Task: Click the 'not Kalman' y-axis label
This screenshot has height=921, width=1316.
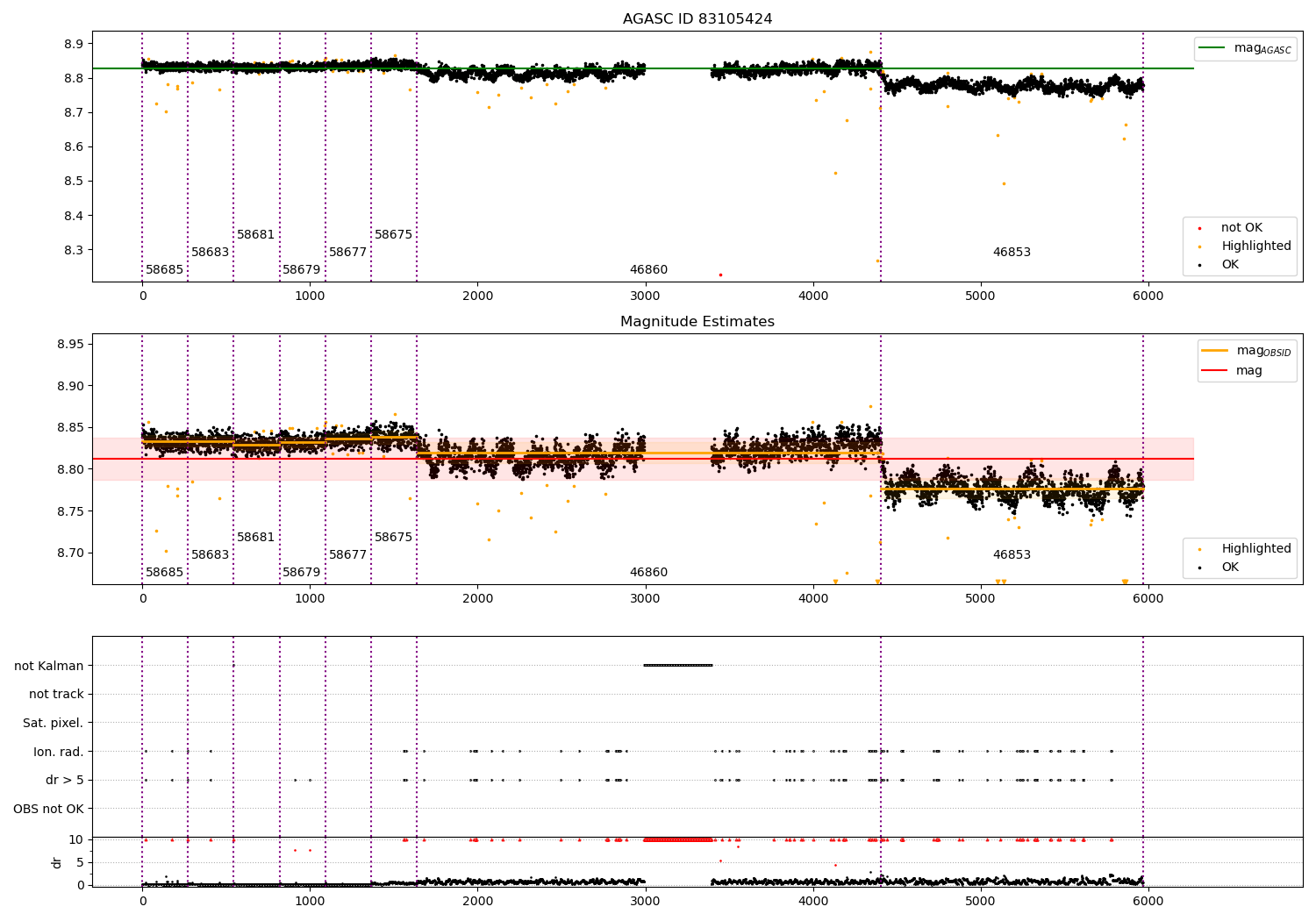Action: pyautogui.click(x=49, y=666)
